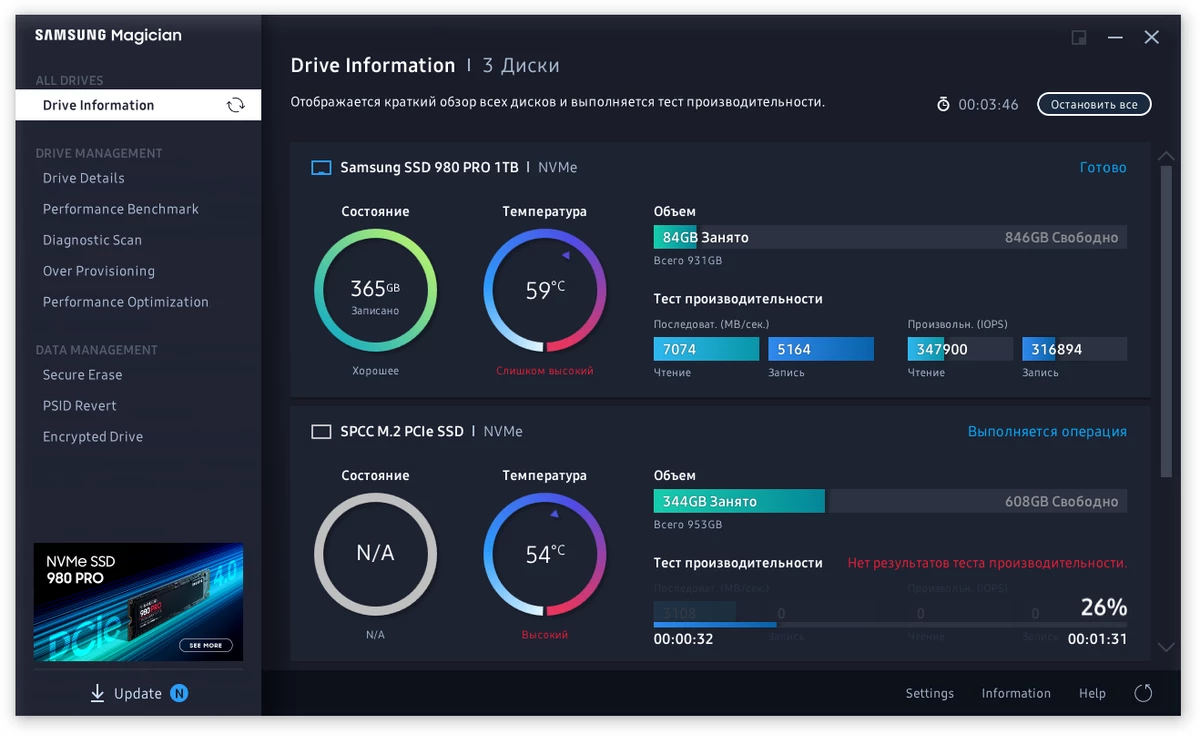Viewport: 1200px width, 736px height.
Task: Select Over Provisioning
Action: tap(99, 271)
